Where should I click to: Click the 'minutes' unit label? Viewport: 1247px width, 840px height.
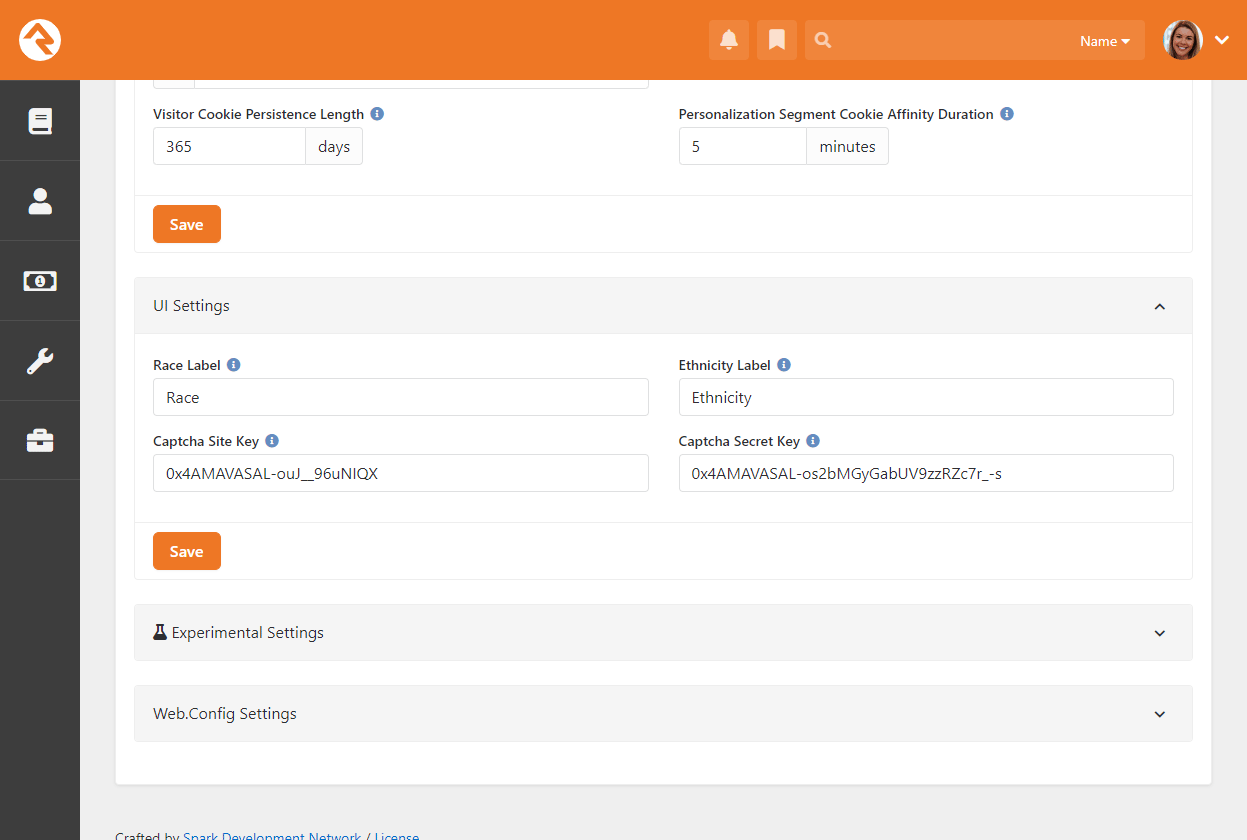[x=847, y=146]
